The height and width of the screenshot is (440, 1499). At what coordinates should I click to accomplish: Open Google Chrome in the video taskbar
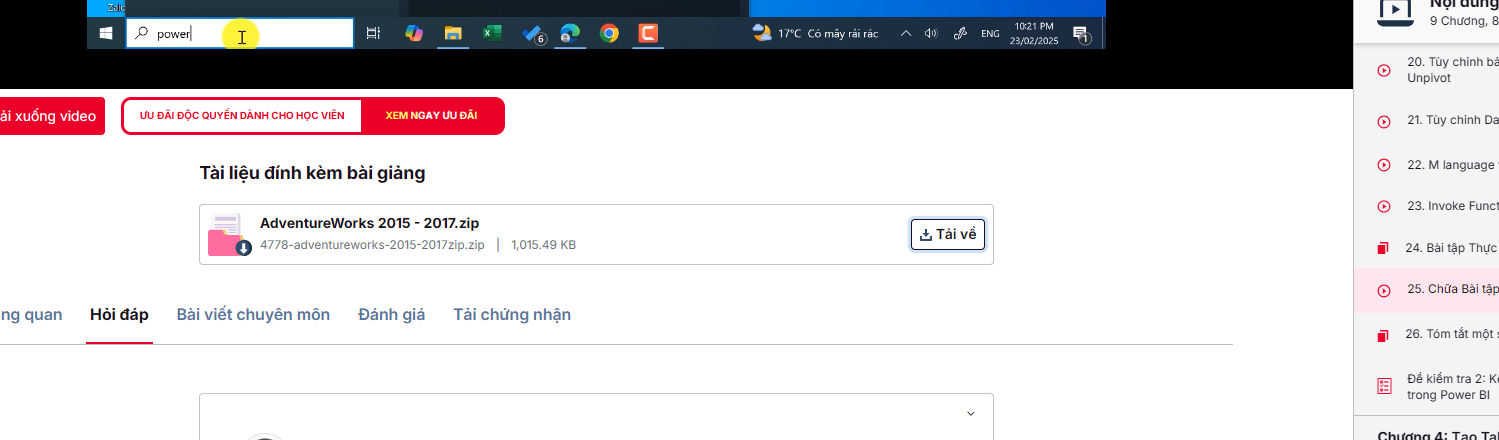coord(609,34)
